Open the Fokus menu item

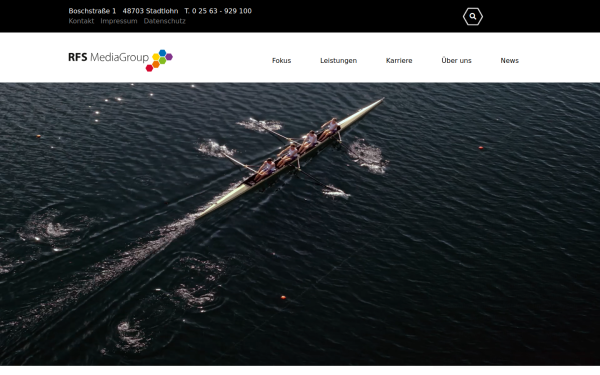[x=282, y=60]
